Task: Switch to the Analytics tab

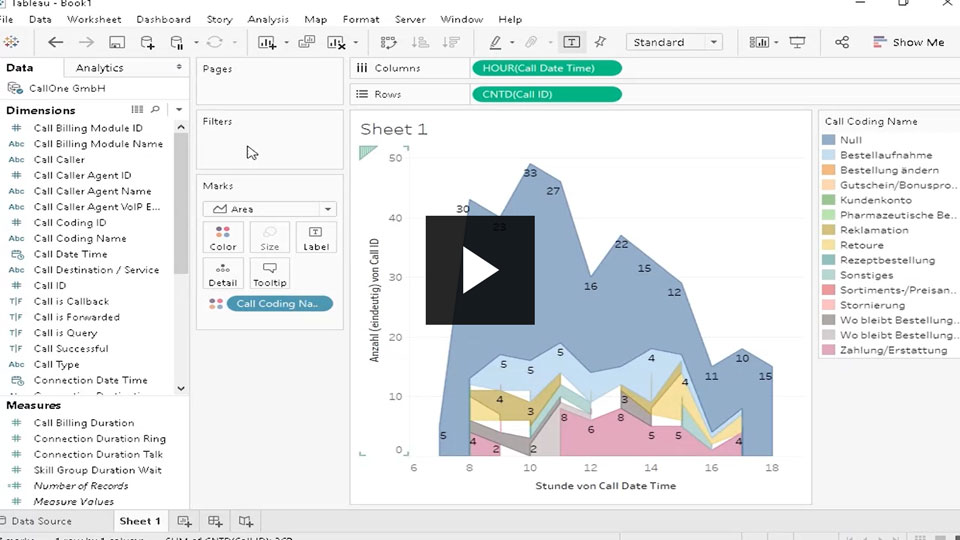Action: pos(99,67)
